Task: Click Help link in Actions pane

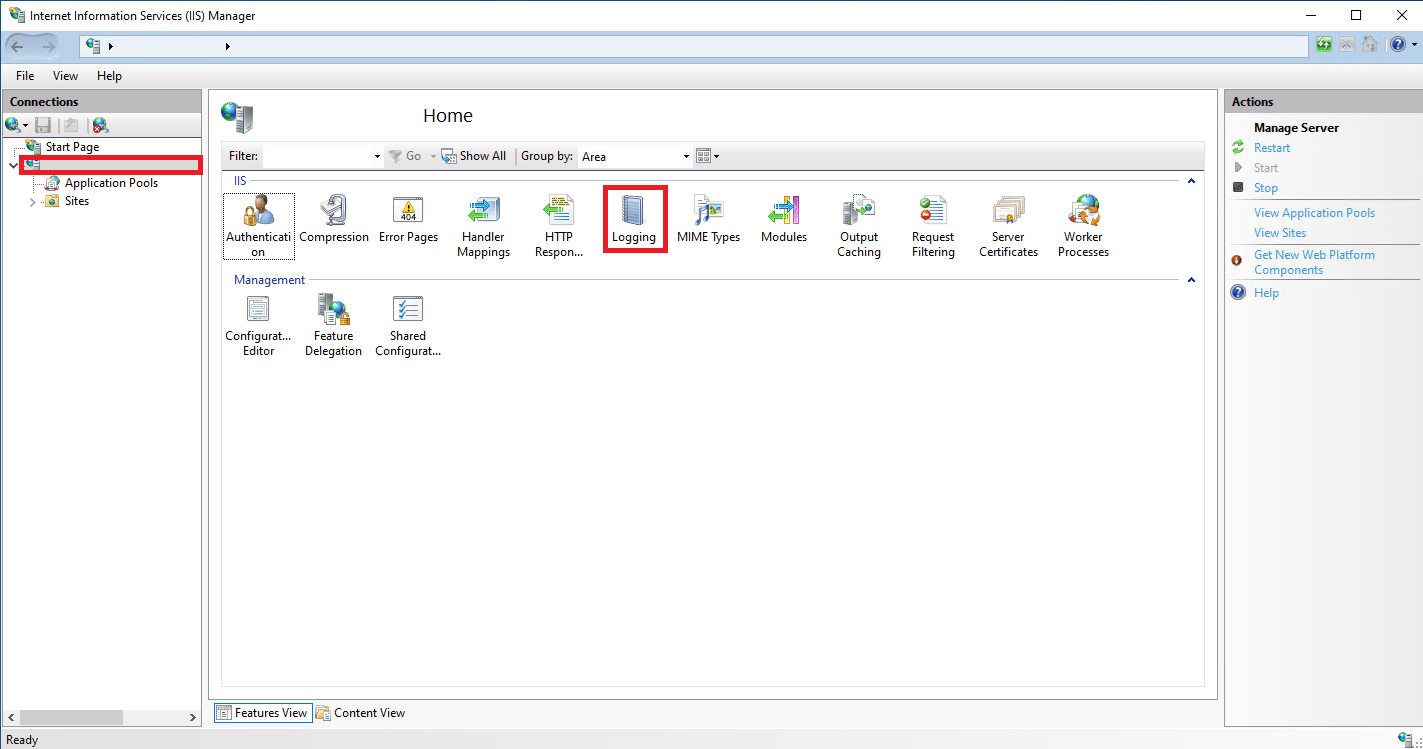Action: (1266, 293)
